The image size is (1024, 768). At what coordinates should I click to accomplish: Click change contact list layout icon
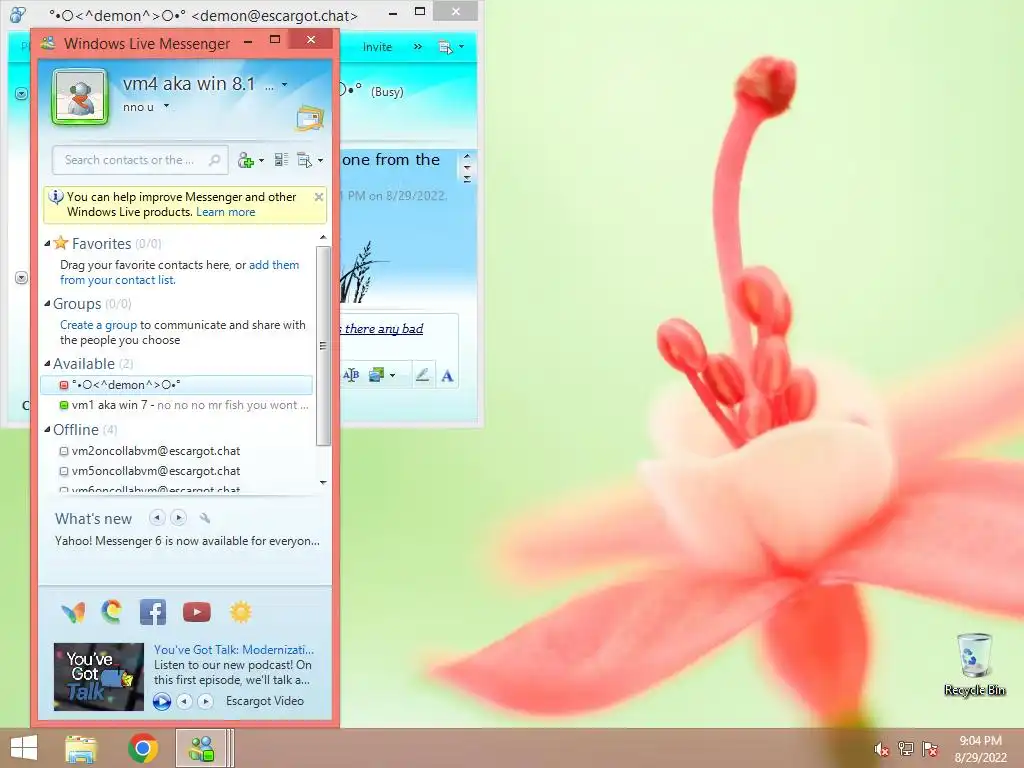pyautogui.click(x=281, y=160)
